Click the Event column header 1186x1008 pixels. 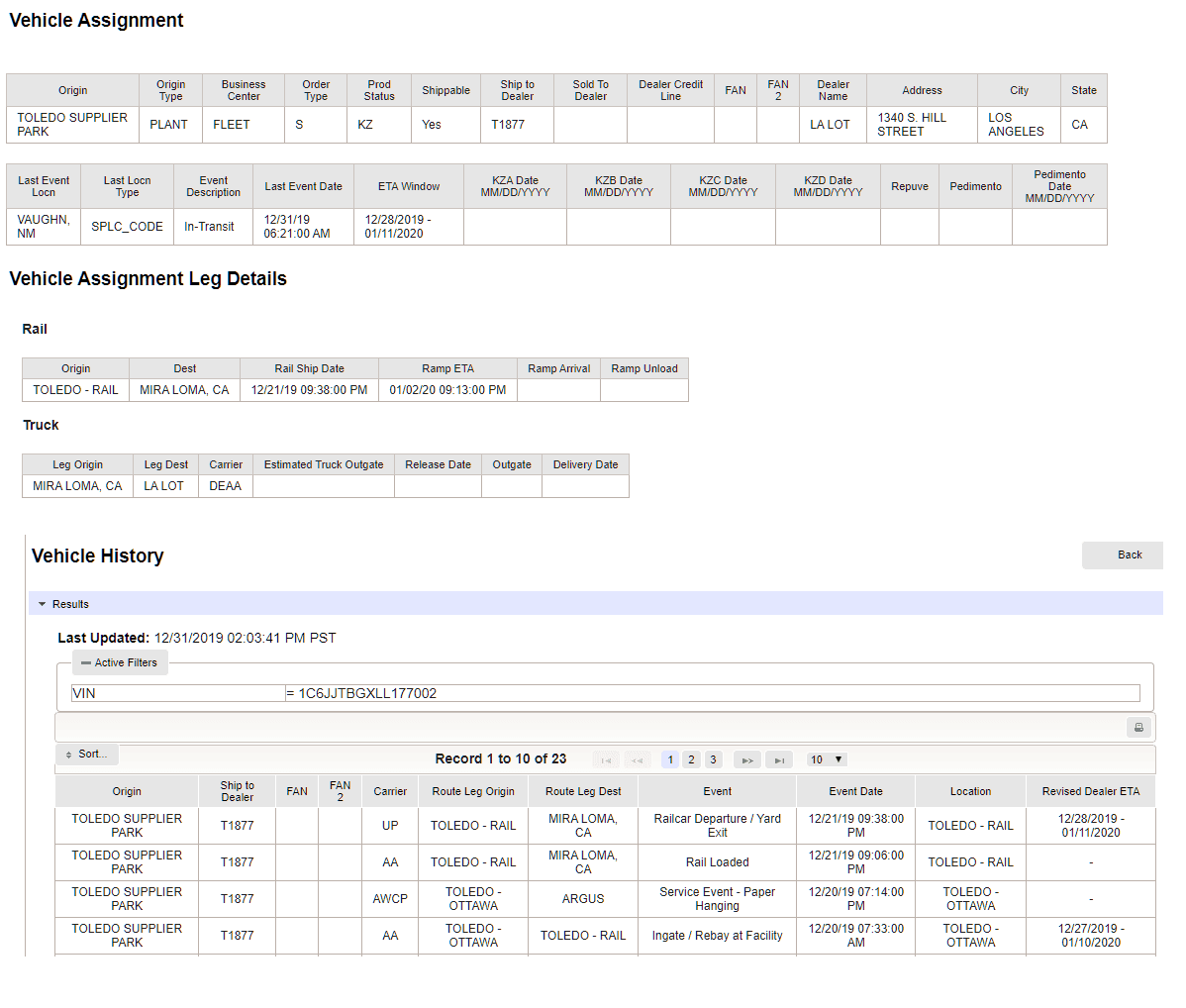pyautogui.click(x=717, y=791)
